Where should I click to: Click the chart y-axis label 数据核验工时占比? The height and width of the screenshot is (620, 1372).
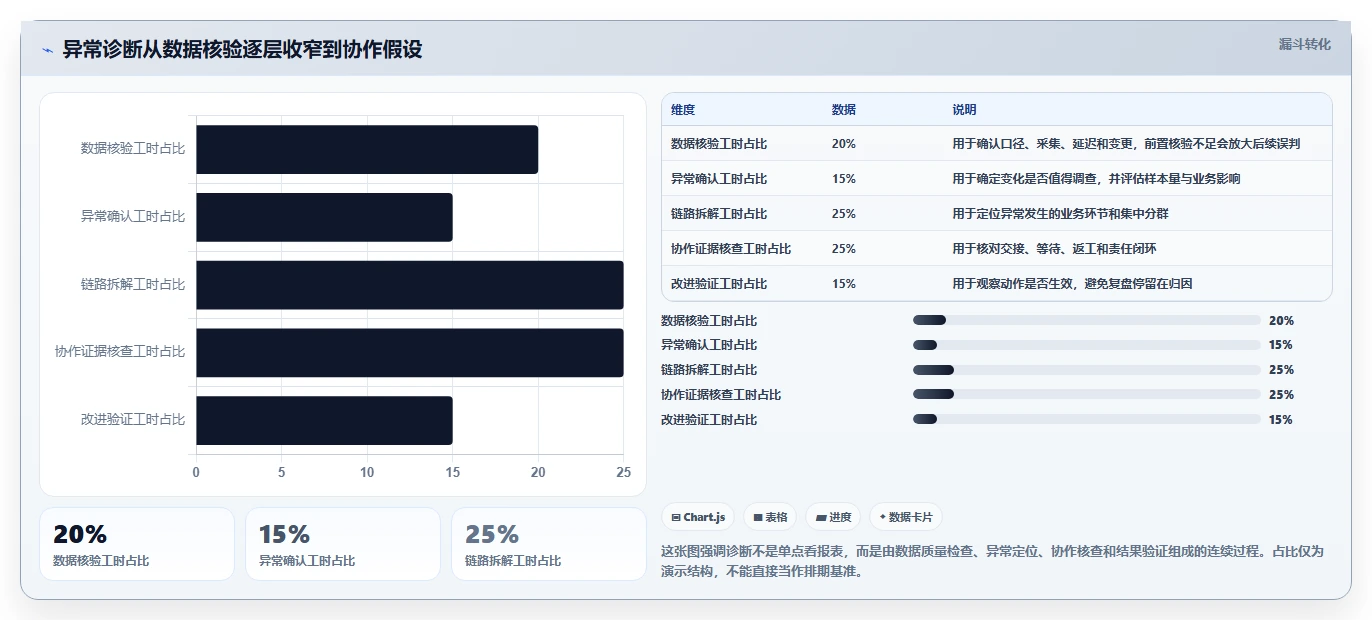pos(133,149)
